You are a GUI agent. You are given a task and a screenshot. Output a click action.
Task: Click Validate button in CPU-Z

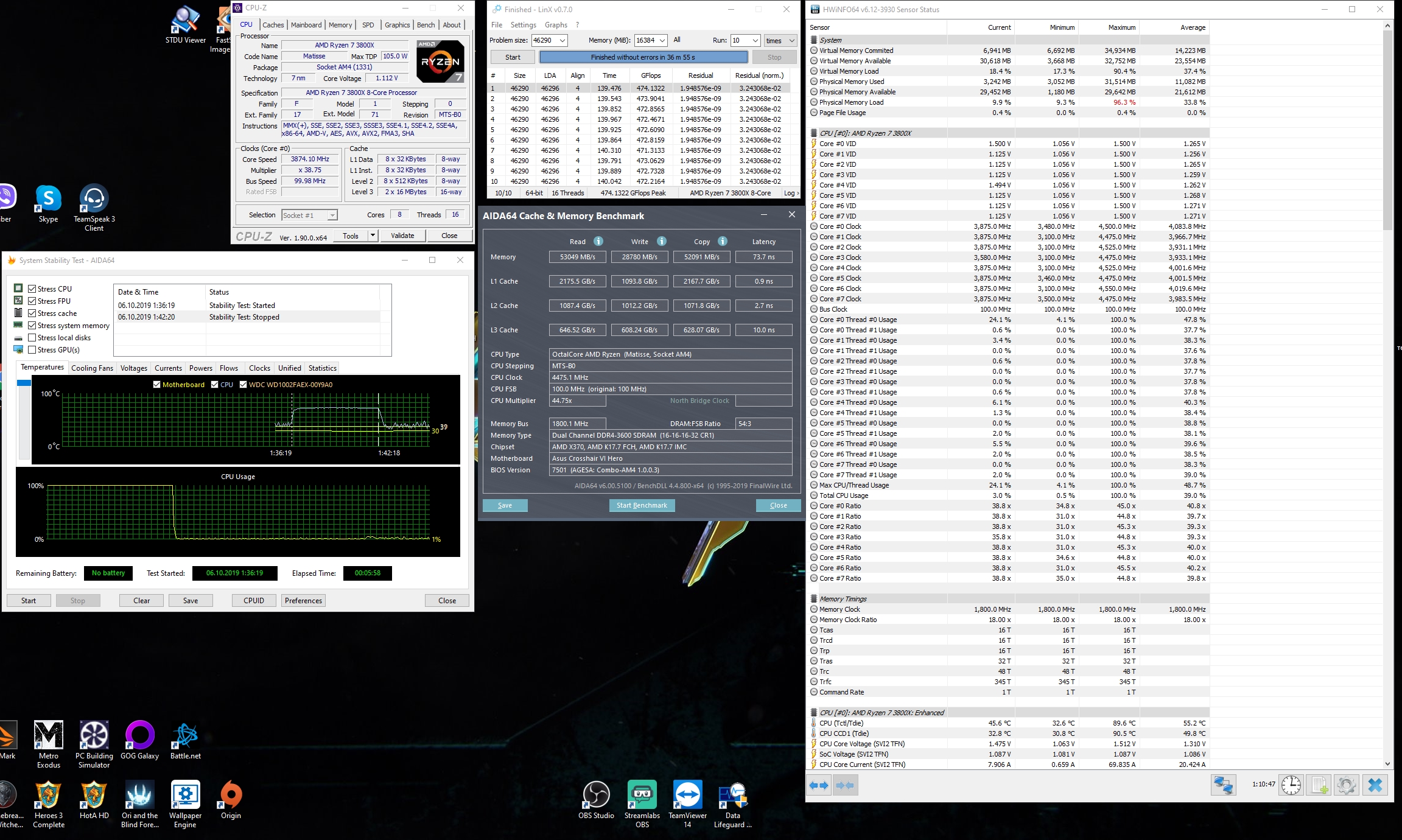[x=402, y=236]
